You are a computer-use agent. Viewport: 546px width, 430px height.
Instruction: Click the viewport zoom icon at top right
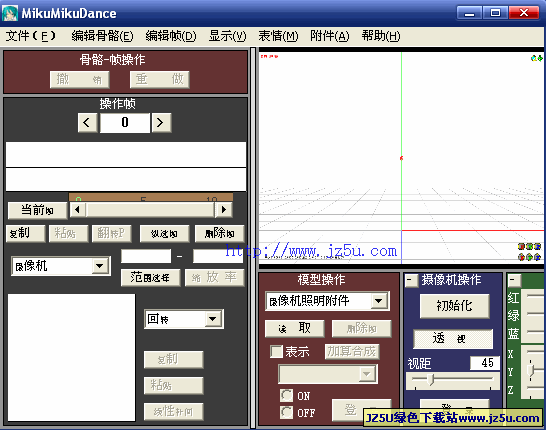tap(533, 58)
